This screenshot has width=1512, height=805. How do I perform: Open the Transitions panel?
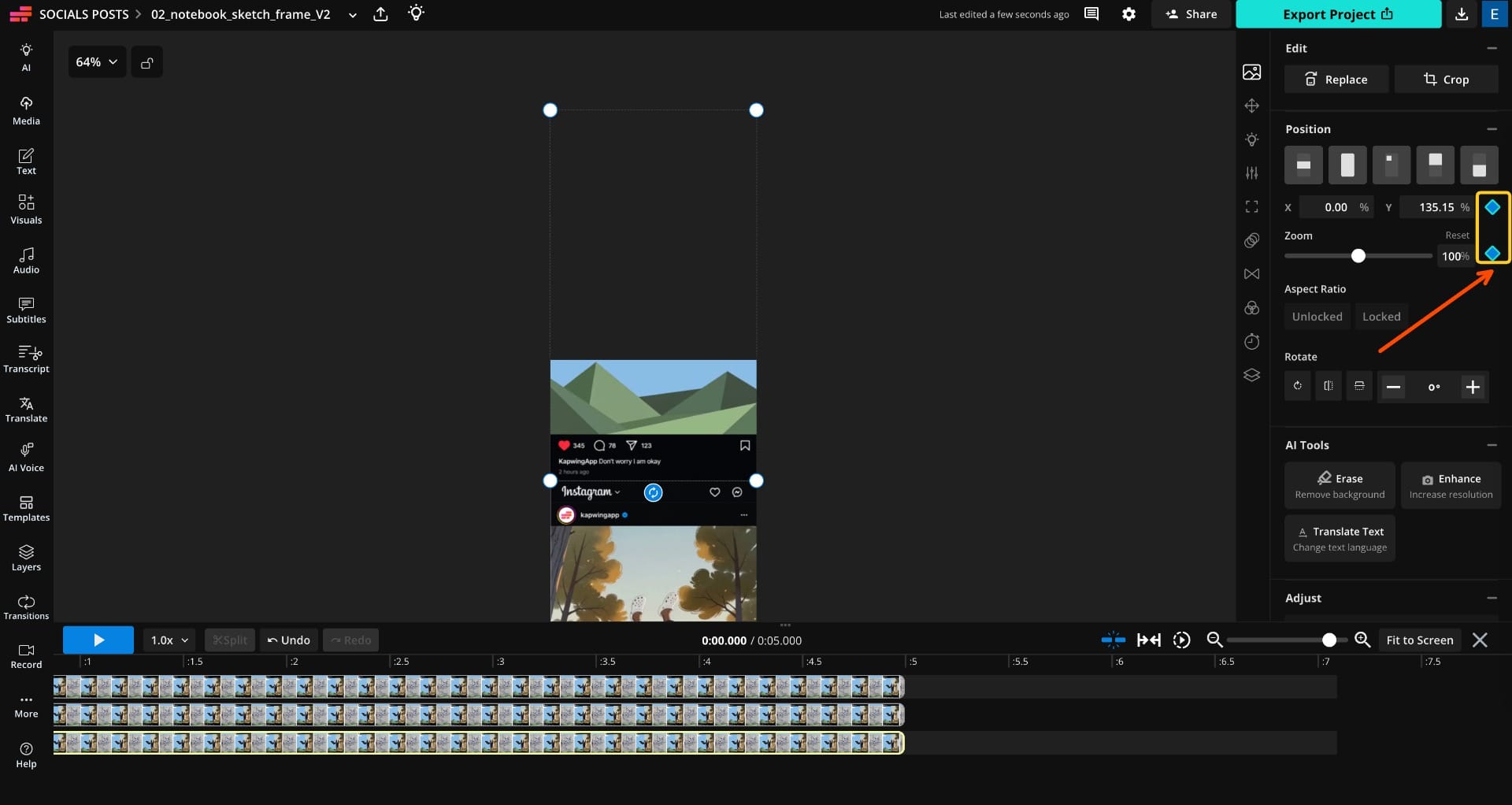pyautogui.click(x=26, y=607)
